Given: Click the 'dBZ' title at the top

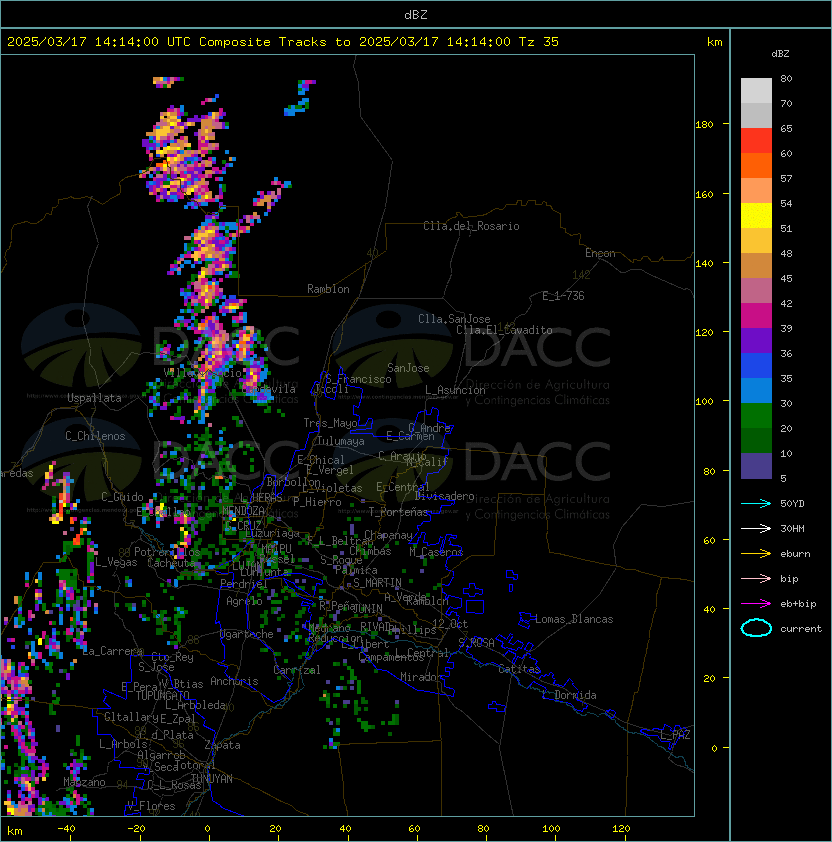Looking at the screenshot, I should click(x=416, y=15).
